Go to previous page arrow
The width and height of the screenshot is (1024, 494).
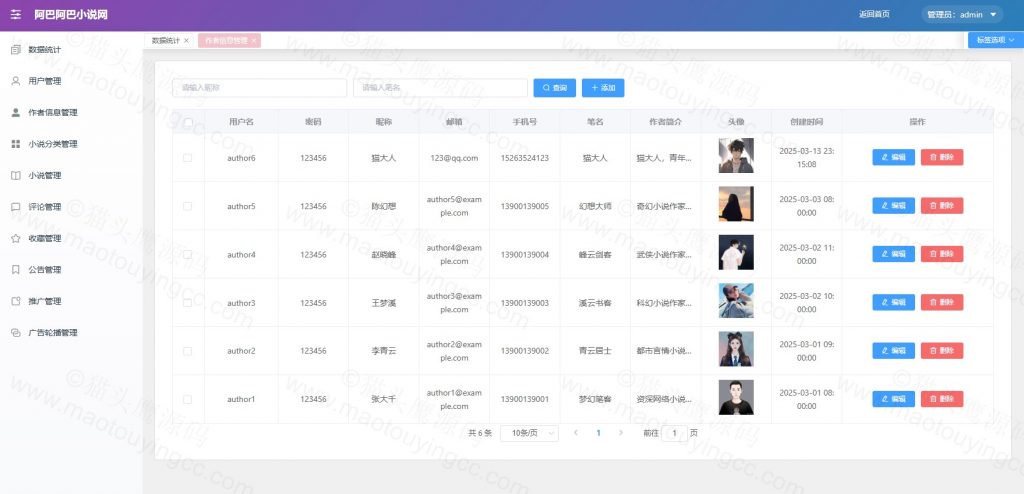(x=575, y=433)
